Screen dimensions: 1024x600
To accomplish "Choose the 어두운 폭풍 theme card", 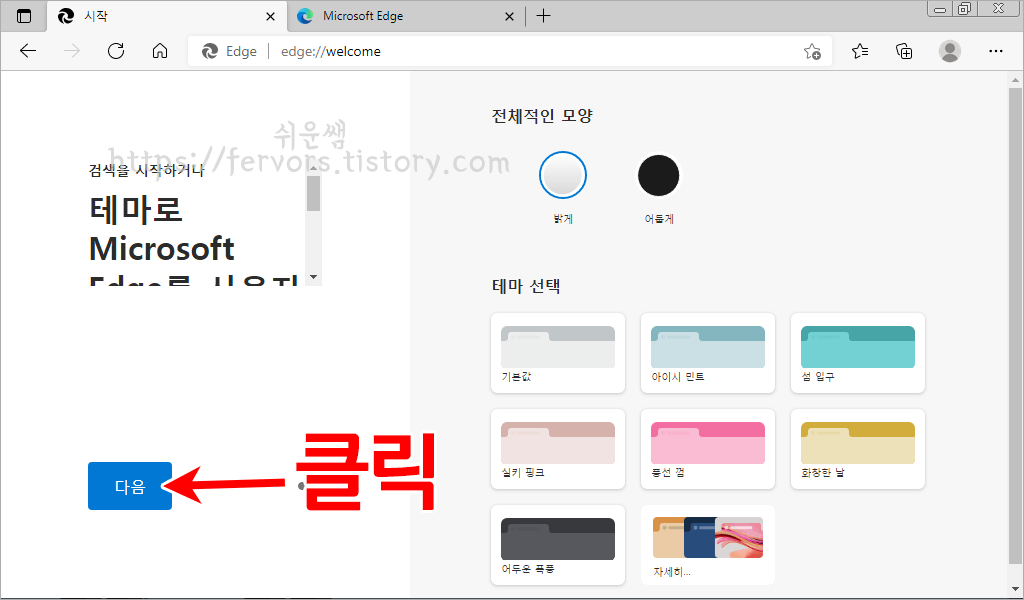I will point(558,545).
